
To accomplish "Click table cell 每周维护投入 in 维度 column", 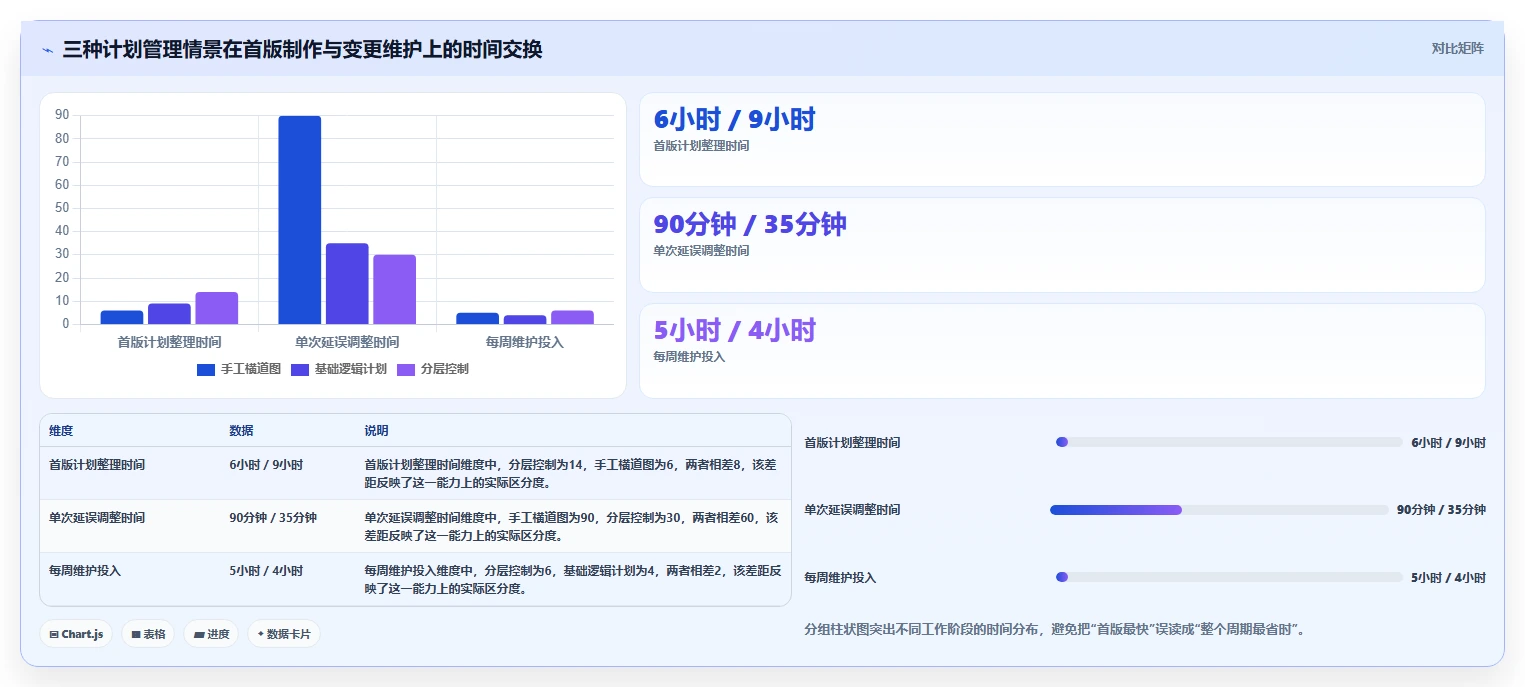I will pyautogui.click(x=85, y=571).
